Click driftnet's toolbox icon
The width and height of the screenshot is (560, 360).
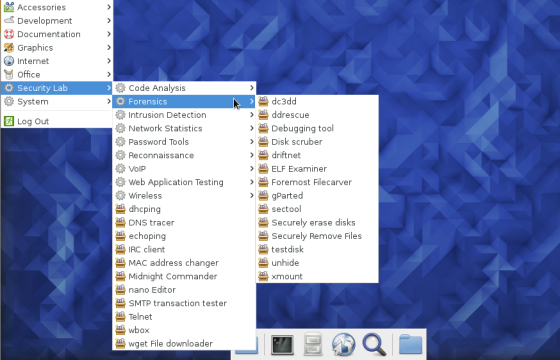pyautogui.click(x=263, y=155)
